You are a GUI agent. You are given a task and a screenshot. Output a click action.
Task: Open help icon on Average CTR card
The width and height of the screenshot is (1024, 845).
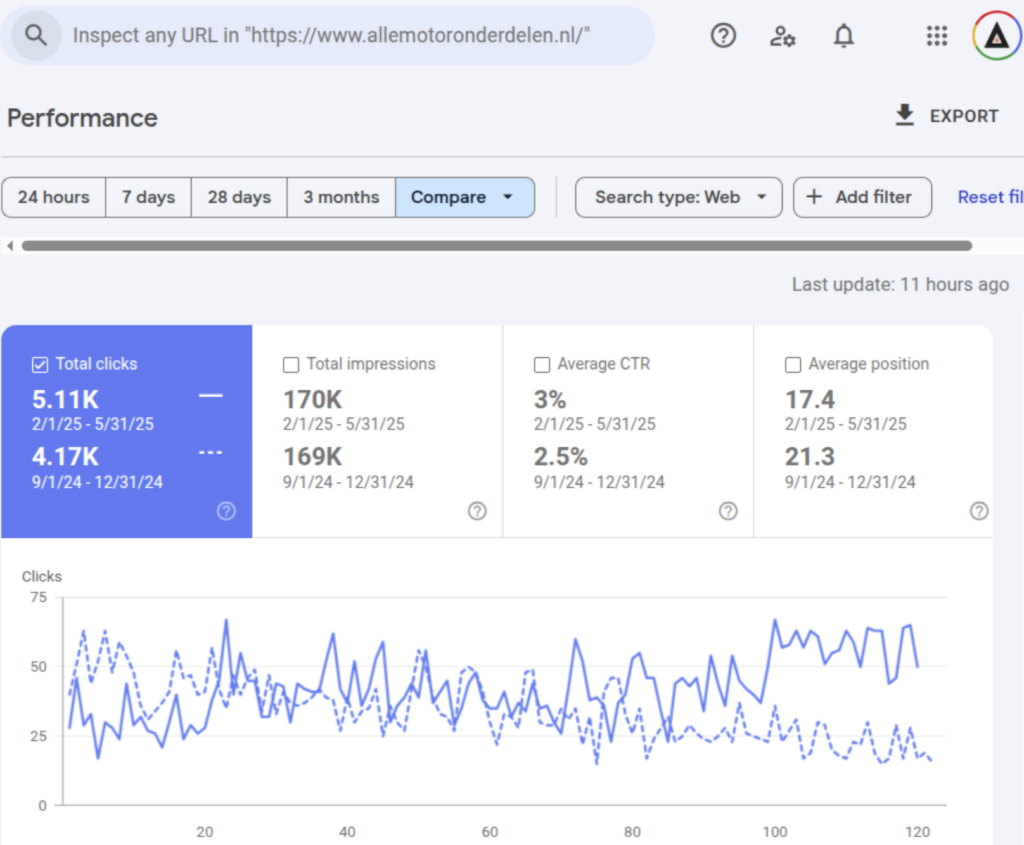pyautogui.click(x=728, y=511)
